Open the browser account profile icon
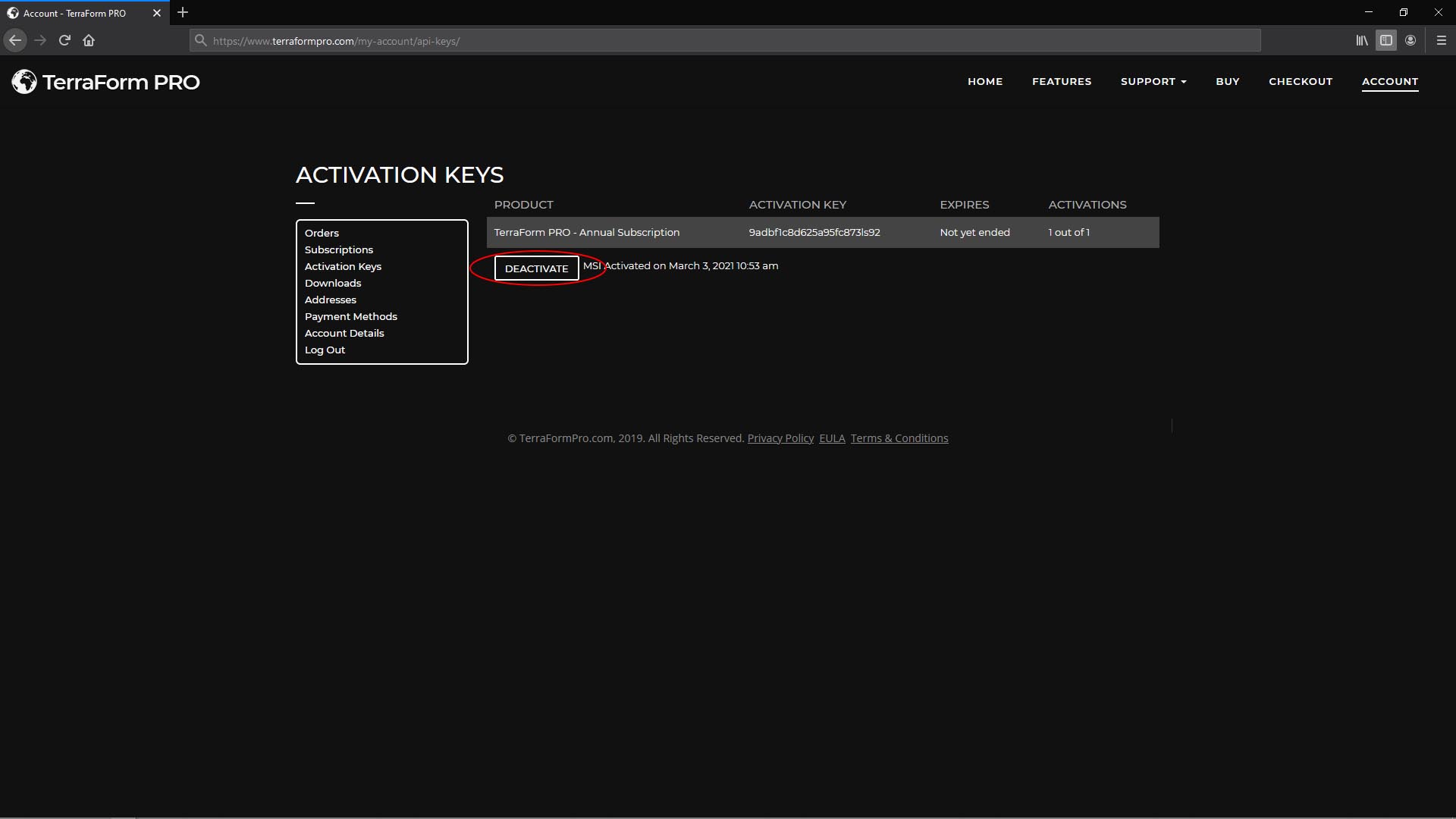 pyautogui.click(x=1410, y=40)
